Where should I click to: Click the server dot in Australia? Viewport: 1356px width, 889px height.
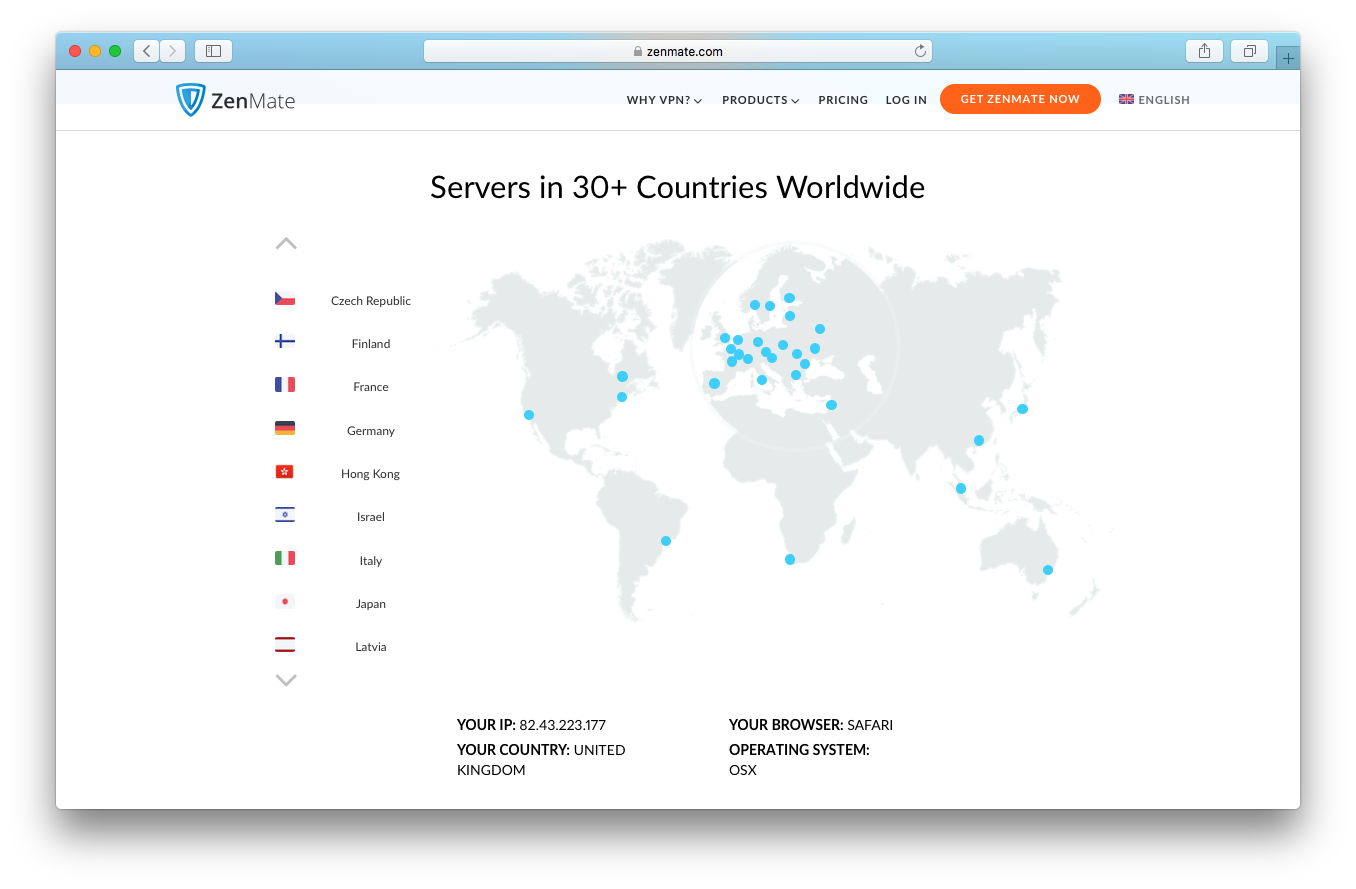[1048, 570]
